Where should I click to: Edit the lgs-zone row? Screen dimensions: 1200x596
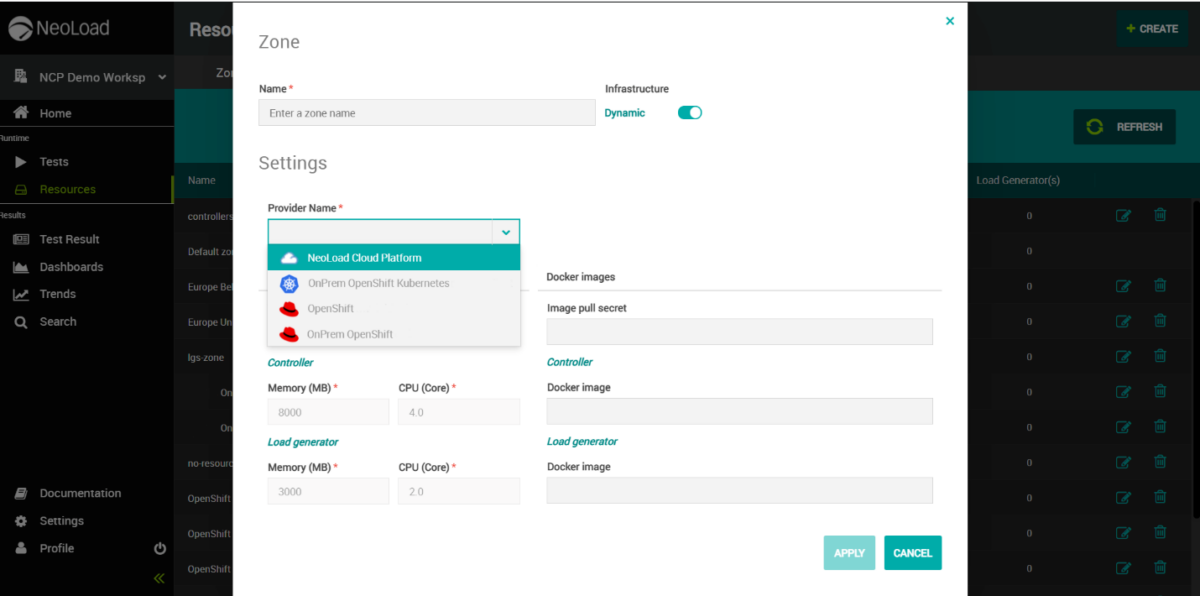tap(1123, 356)
